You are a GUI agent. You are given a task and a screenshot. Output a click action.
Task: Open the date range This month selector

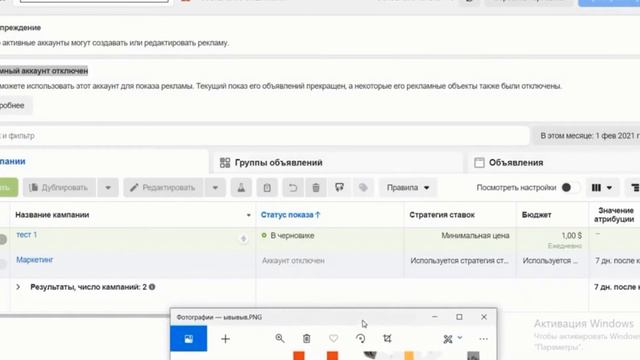(588, 136)
